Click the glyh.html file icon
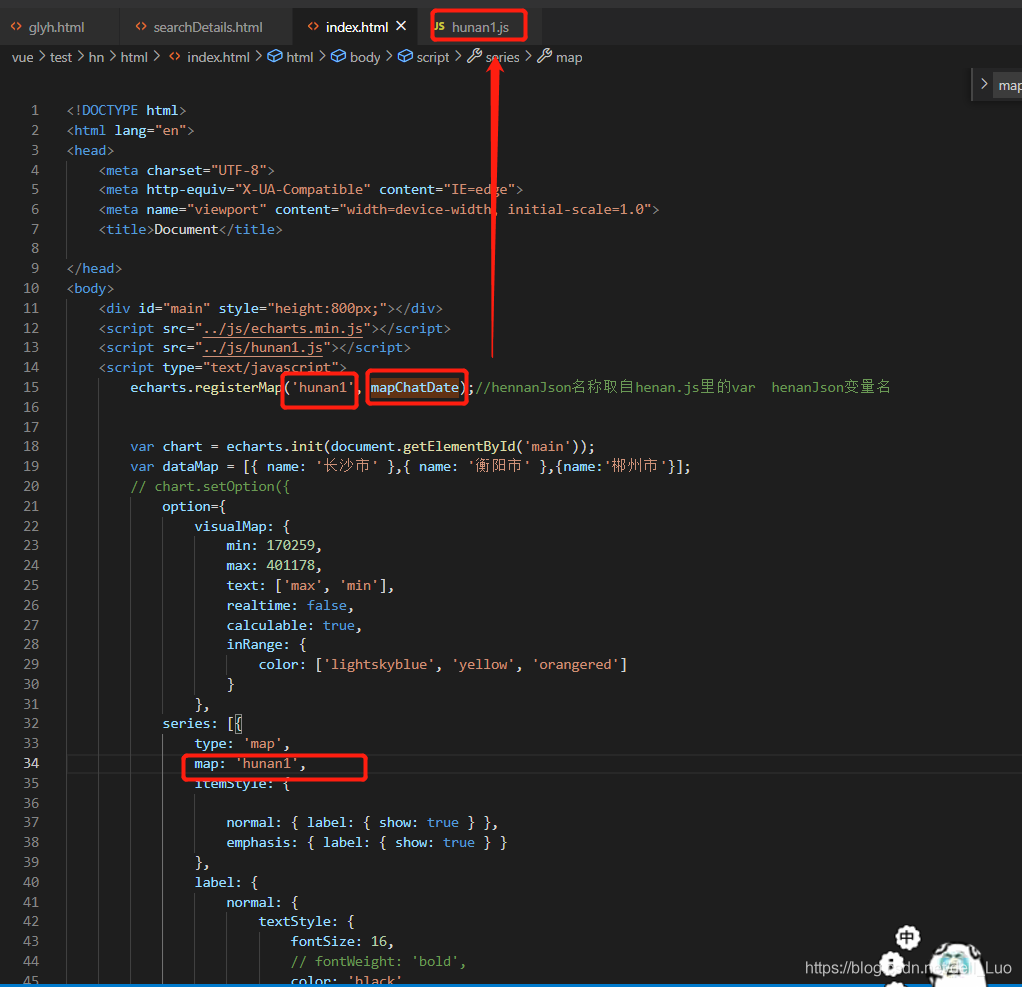The height and width of the screenshot is (987, 1022). click(x=16, y=27)
